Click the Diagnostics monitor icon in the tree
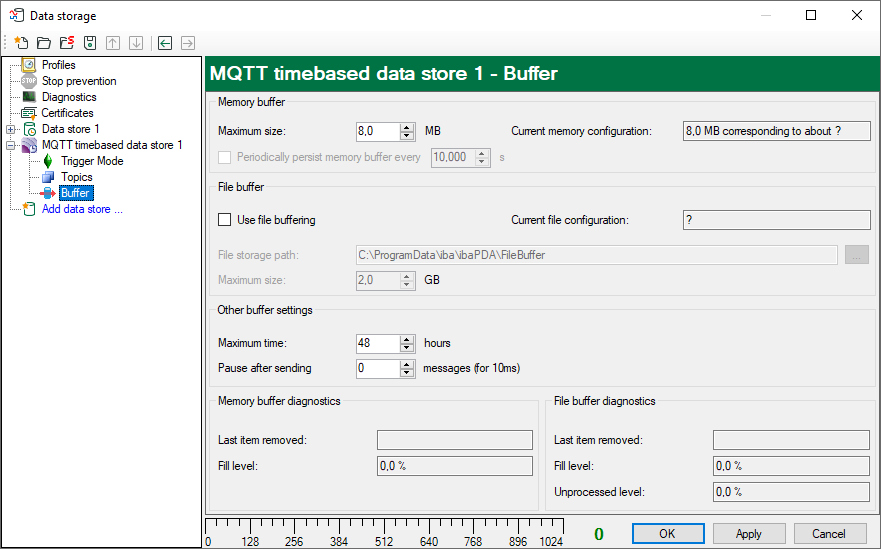Screen dimensions: 881x549 coord(29,97)
